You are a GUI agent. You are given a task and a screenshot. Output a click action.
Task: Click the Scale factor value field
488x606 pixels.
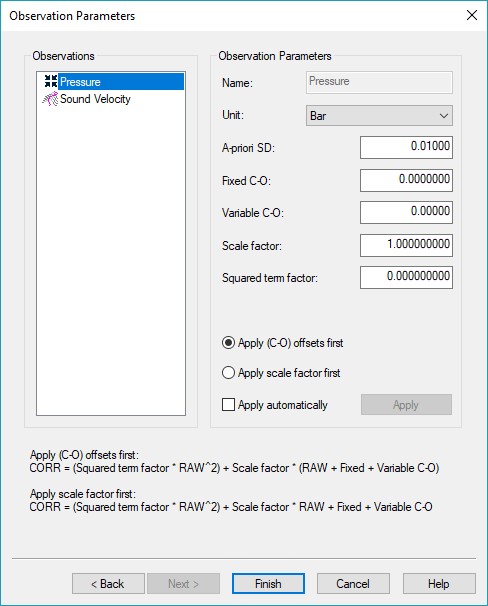[x=406, y=245]
